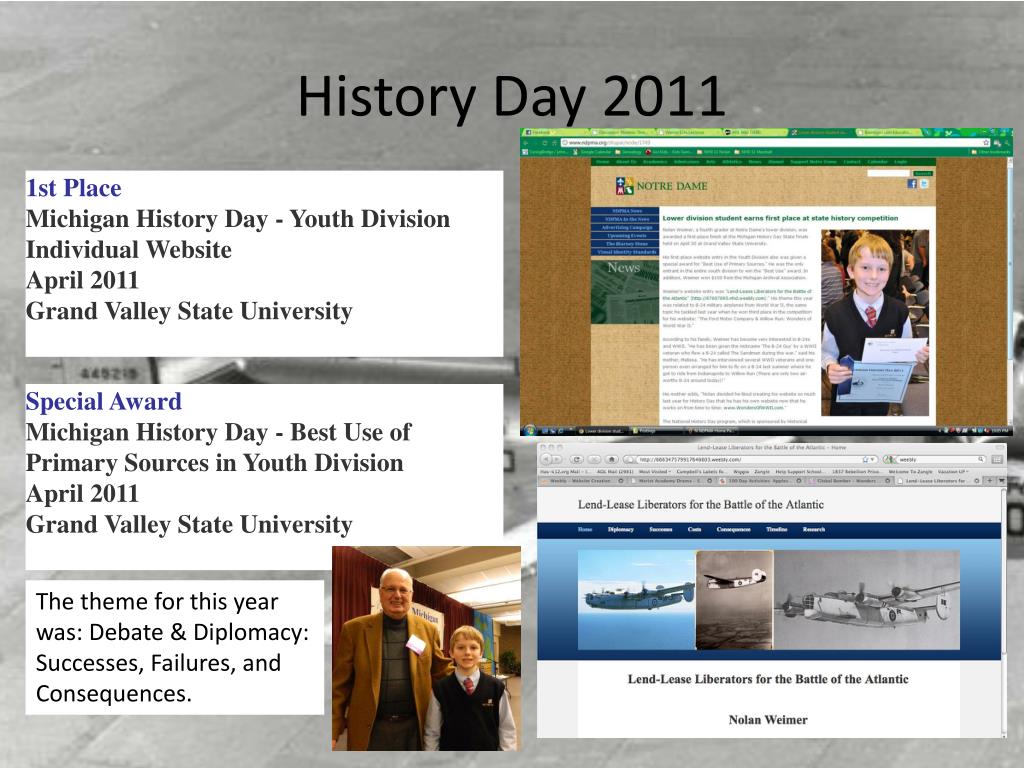Open Timeline in Lend-Lease site navigation
Viewport: 1024px width, 768px height.
tap(776, 530)
